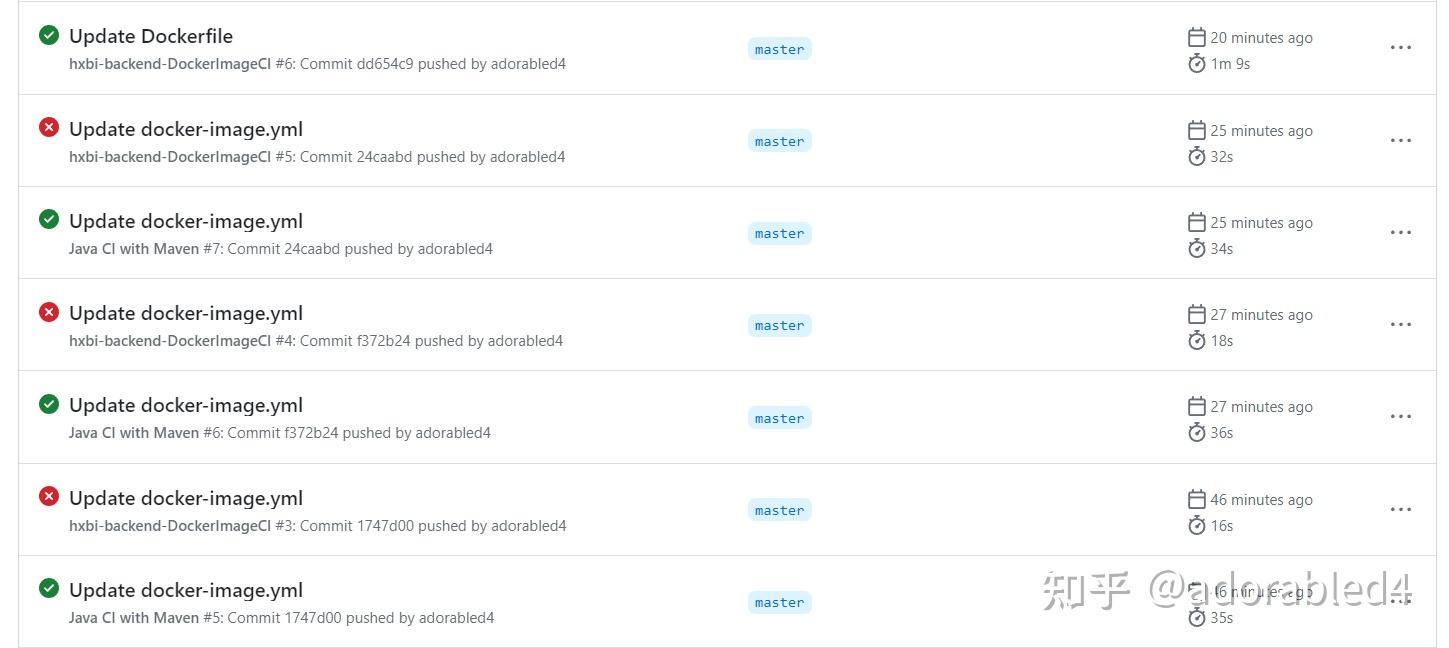This screenshot has width=1449, height=648.
Task: Open the kebab menu for the Update Dockerfile run
Action: (x=1400, y=47)
